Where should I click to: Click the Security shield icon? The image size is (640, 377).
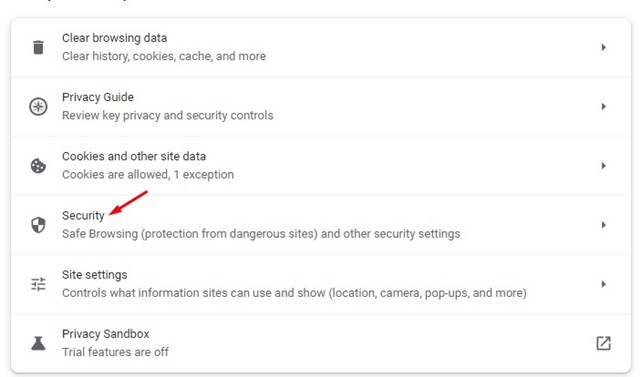point(38,225)
